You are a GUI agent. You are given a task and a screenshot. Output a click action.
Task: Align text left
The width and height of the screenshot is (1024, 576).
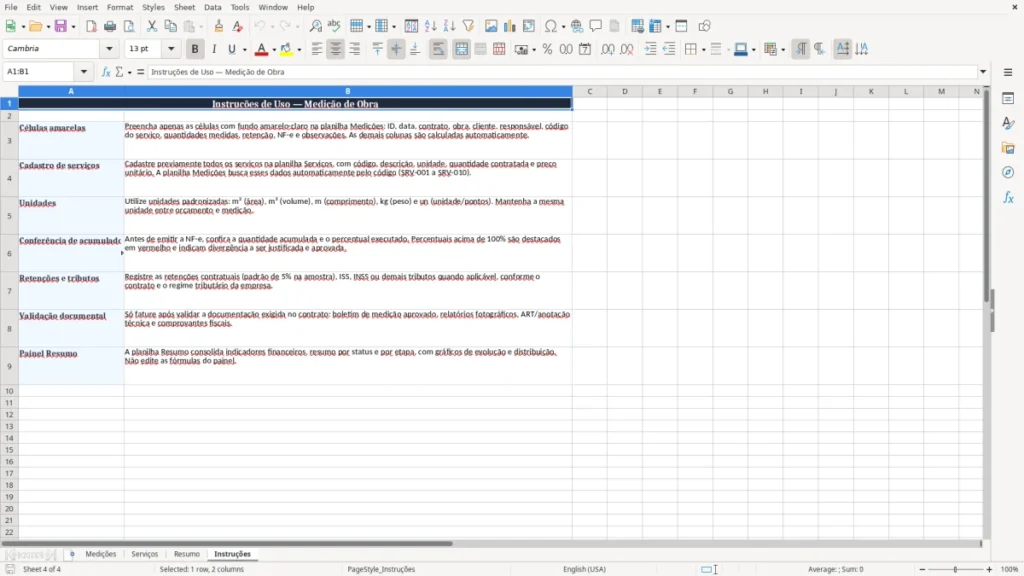317,49
